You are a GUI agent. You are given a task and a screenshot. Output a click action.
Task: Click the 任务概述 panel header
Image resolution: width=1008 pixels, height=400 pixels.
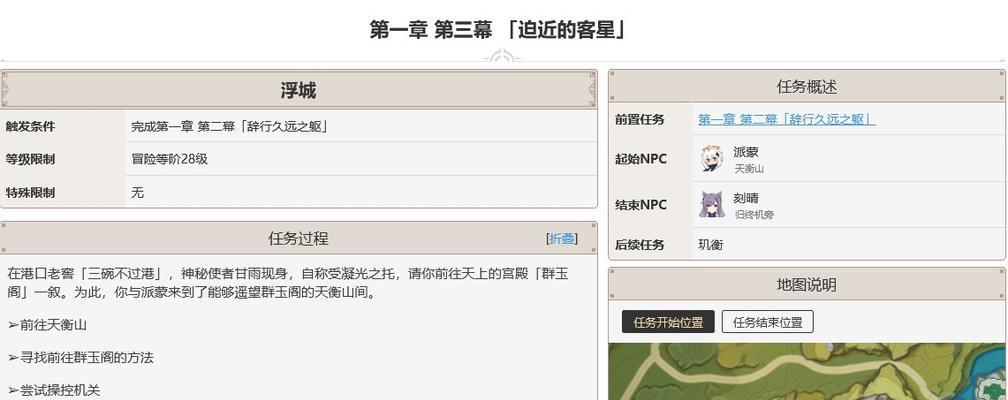click(x=807, y=87)
